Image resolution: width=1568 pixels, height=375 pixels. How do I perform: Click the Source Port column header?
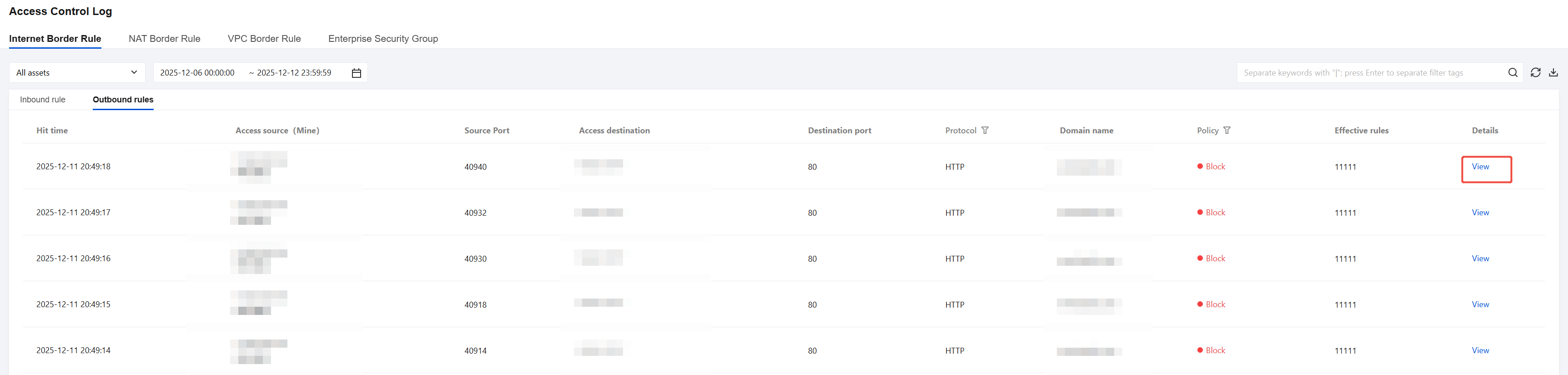click(486, 130)
